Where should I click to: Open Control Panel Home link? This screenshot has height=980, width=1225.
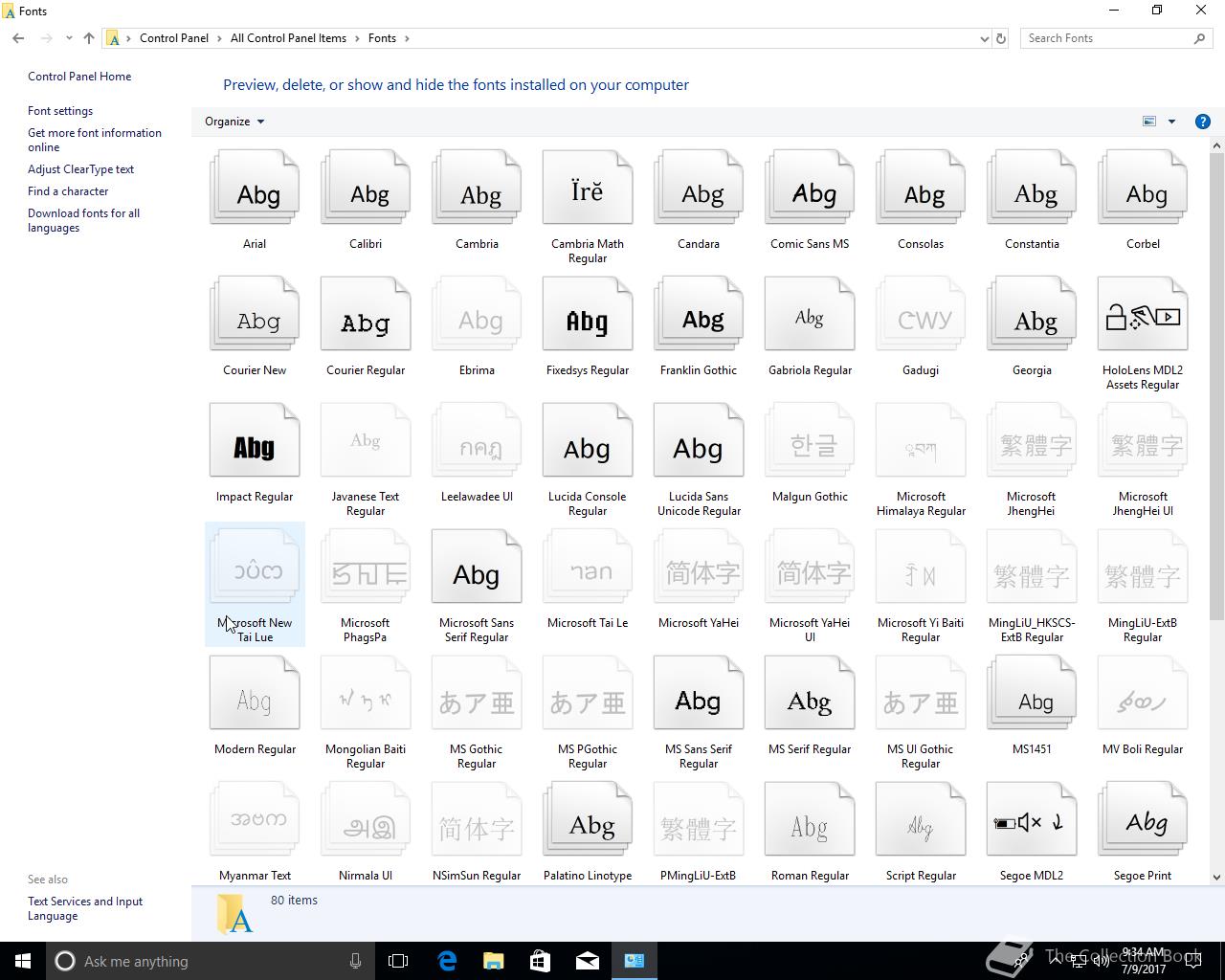point(79,77)
